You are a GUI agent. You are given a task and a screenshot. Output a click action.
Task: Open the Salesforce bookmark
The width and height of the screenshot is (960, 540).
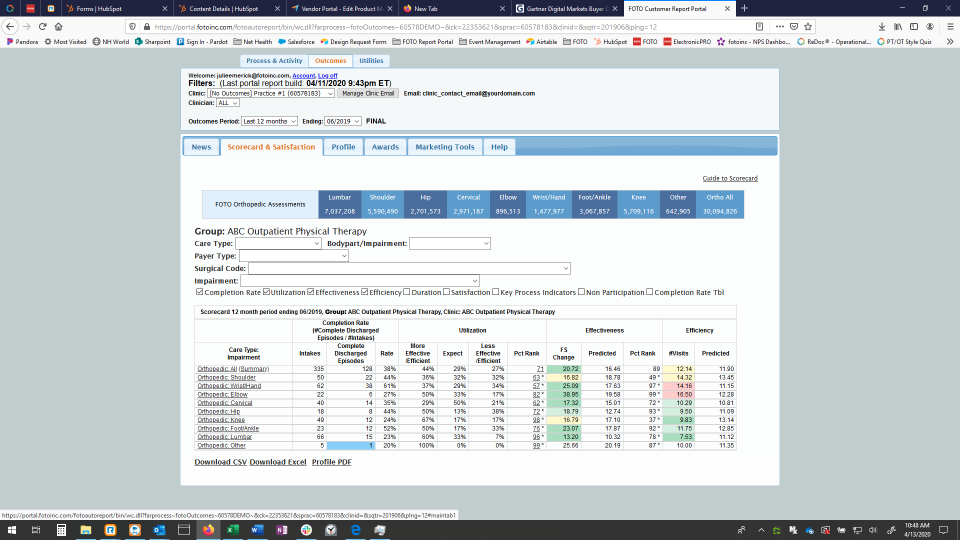click(296, 42)
